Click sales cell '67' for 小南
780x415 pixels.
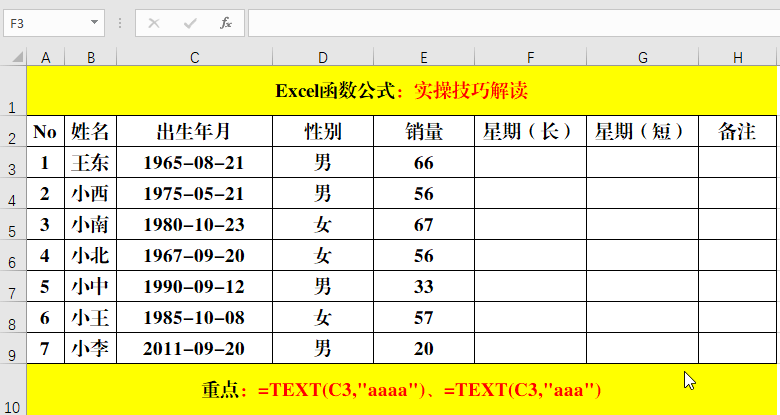click(x=424, y=224)
